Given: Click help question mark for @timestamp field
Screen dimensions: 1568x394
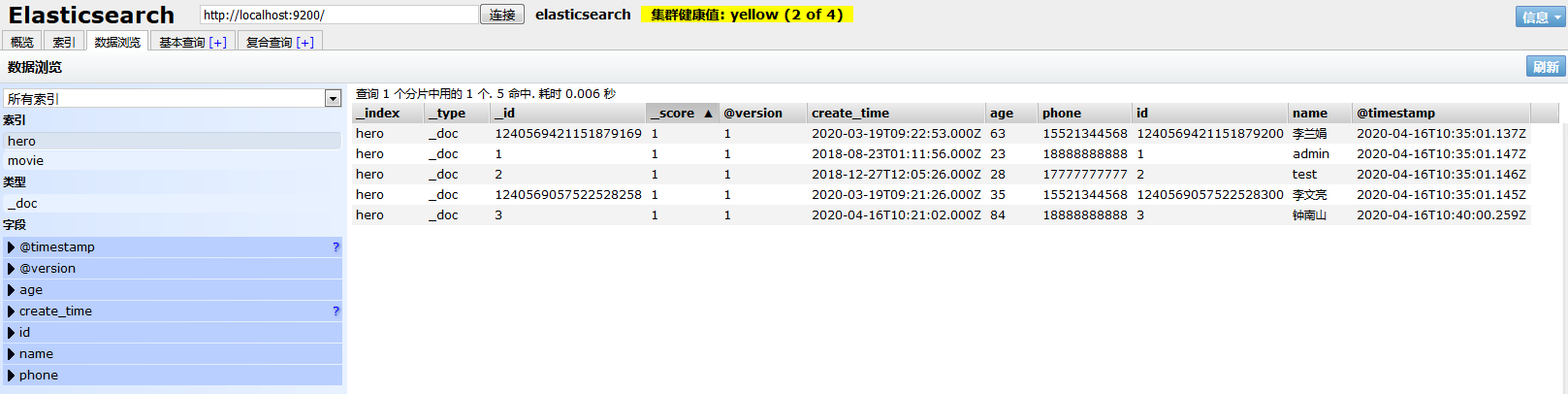Looking at the screenshot, I should (x=336, y=247).
